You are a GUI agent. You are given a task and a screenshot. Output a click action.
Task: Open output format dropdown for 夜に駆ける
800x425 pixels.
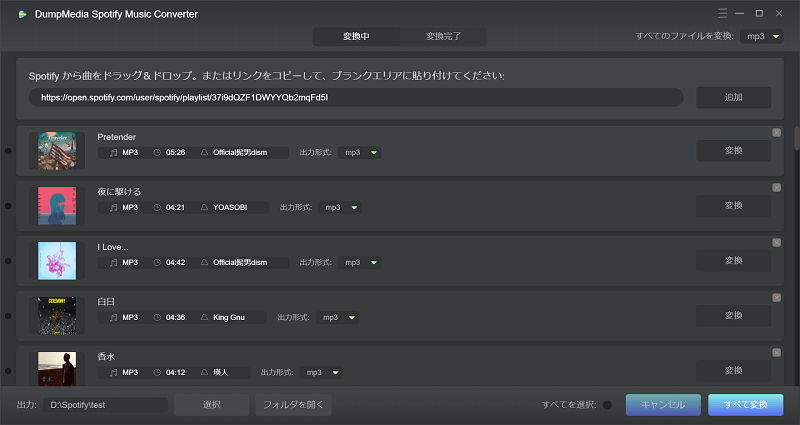[340, 208]
